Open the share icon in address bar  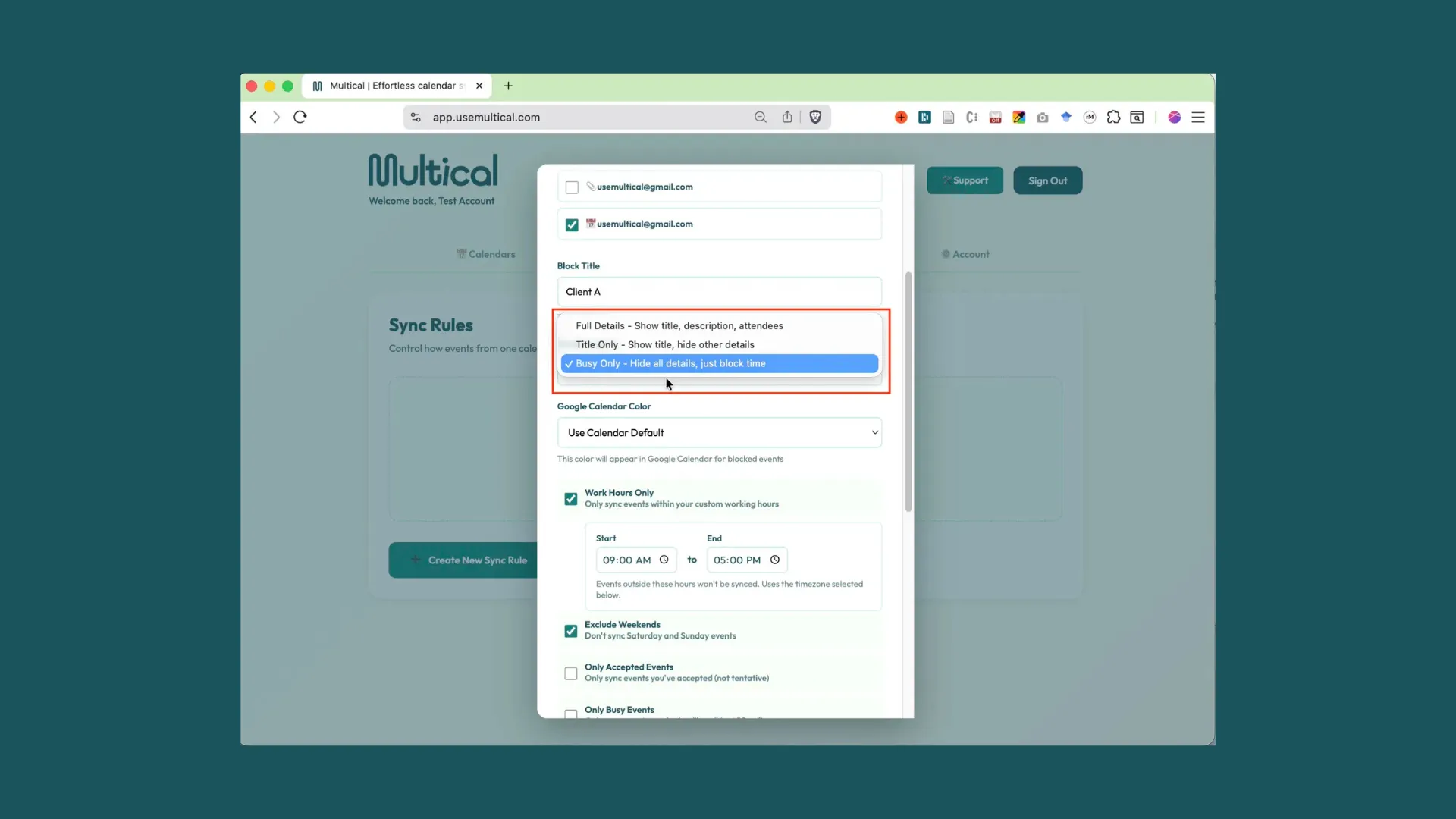787,117
